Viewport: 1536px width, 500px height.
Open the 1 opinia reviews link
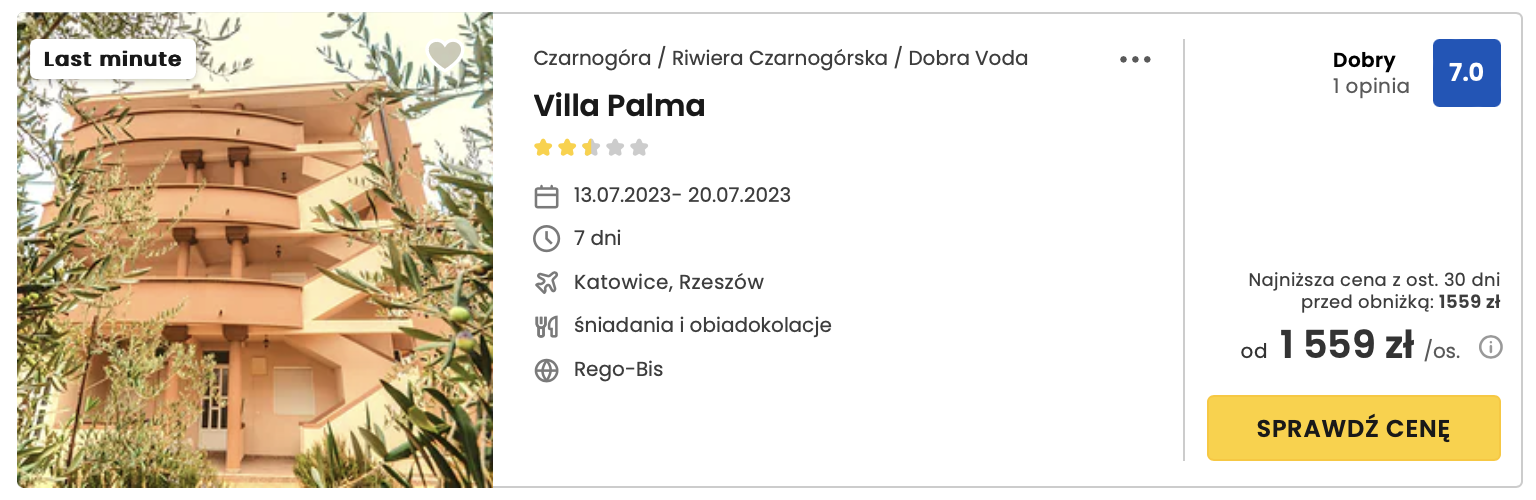[1370, 86]
